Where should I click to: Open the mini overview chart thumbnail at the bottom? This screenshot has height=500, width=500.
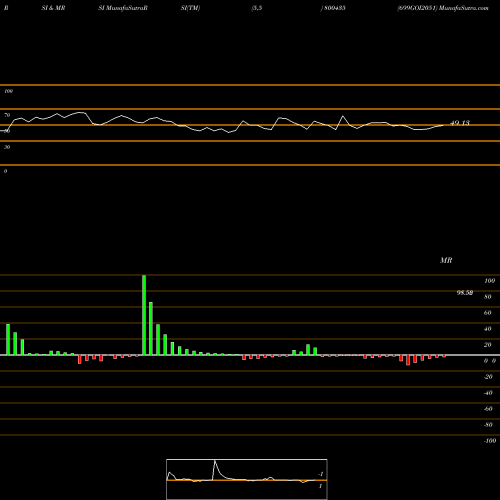click(247, 479)
